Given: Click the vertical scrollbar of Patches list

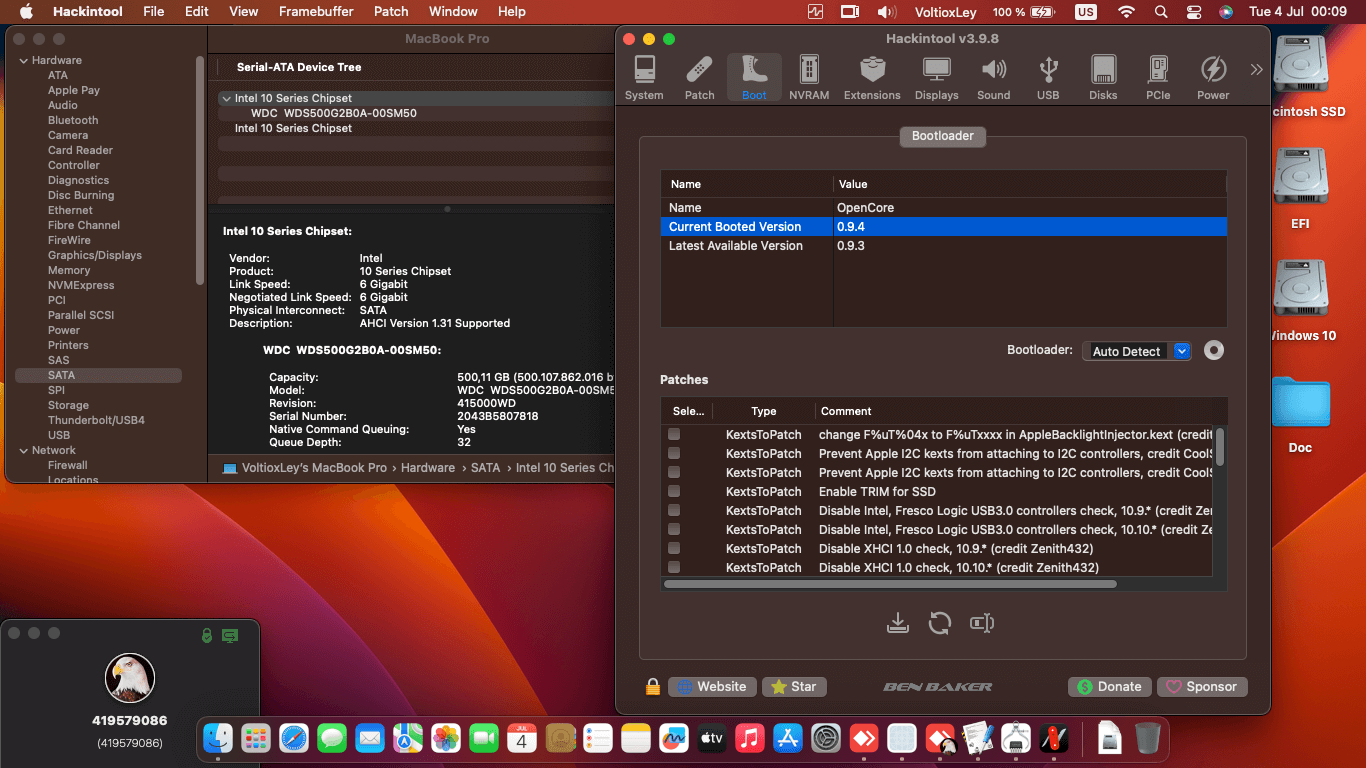Looking at the screenshot, I should (1220, 446).
